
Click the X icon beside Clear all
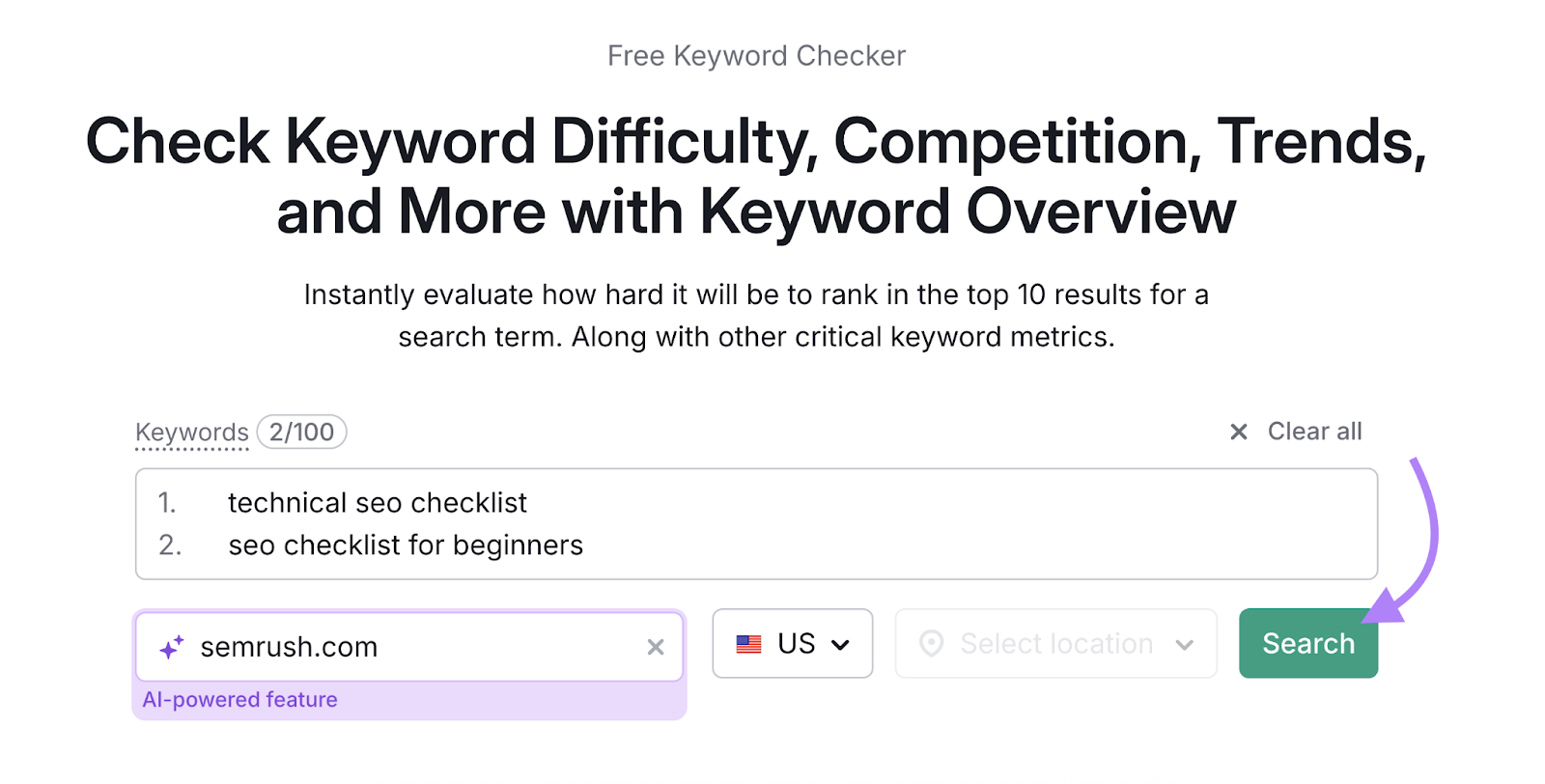(x=1239, y=432)
